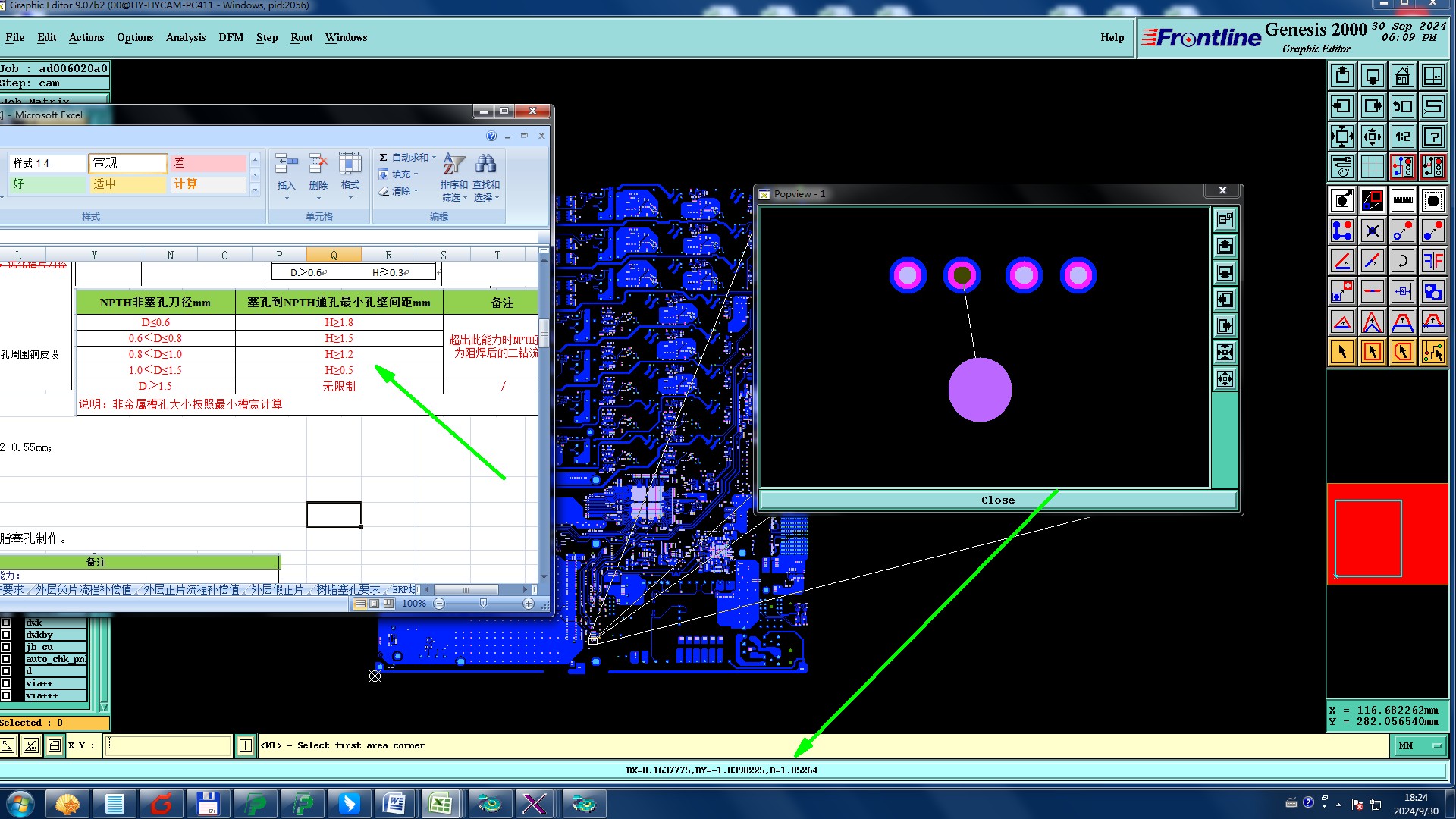Click the zoom 1:2 icon
This screenshot has width=1456, height=819.
pos(1402,136)
